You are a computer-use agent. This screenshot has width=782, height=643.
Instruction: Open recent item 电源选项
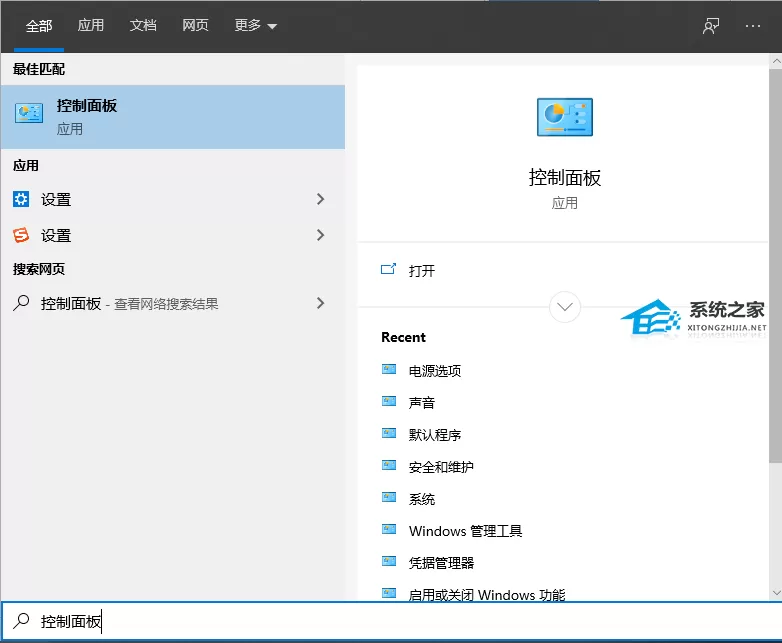point(435,371)
